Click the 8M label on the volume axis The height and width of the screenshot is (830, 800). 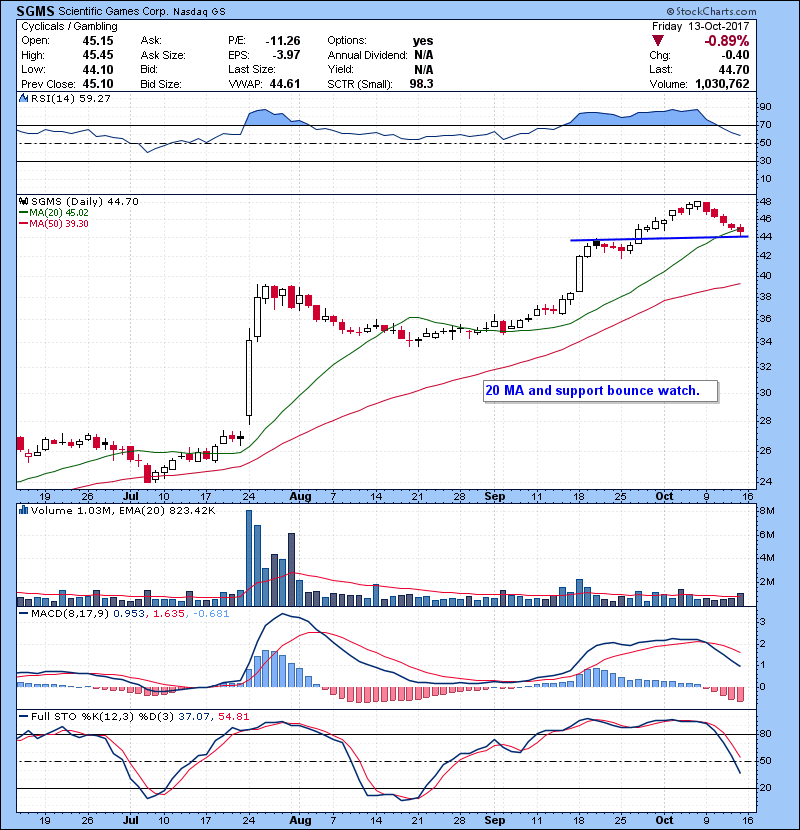(767, 511)
